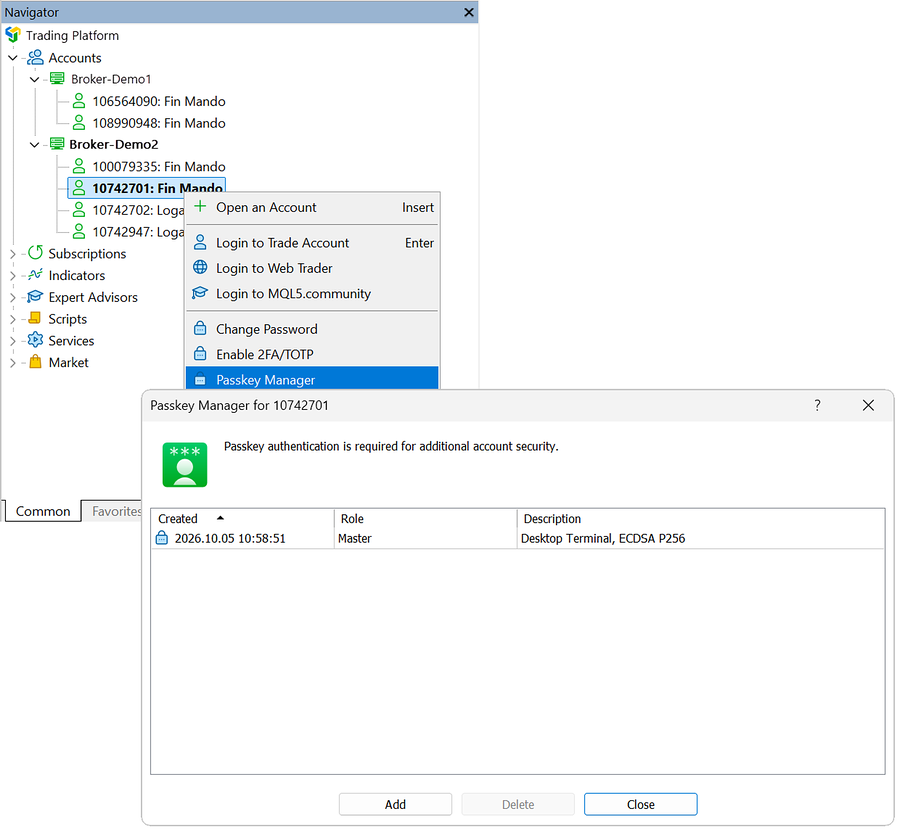Click the cap icon beside Login to MQL5.community
Viewport: 900px width, 835px height.
[x=200, y=293]
